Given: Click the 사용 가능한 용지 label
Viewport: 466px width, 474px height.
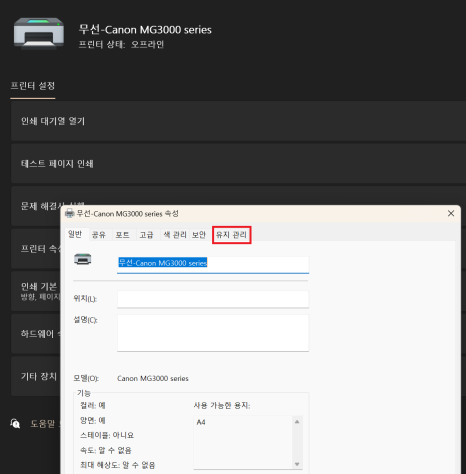Looking at the screenshot, I should coord(222,405).
